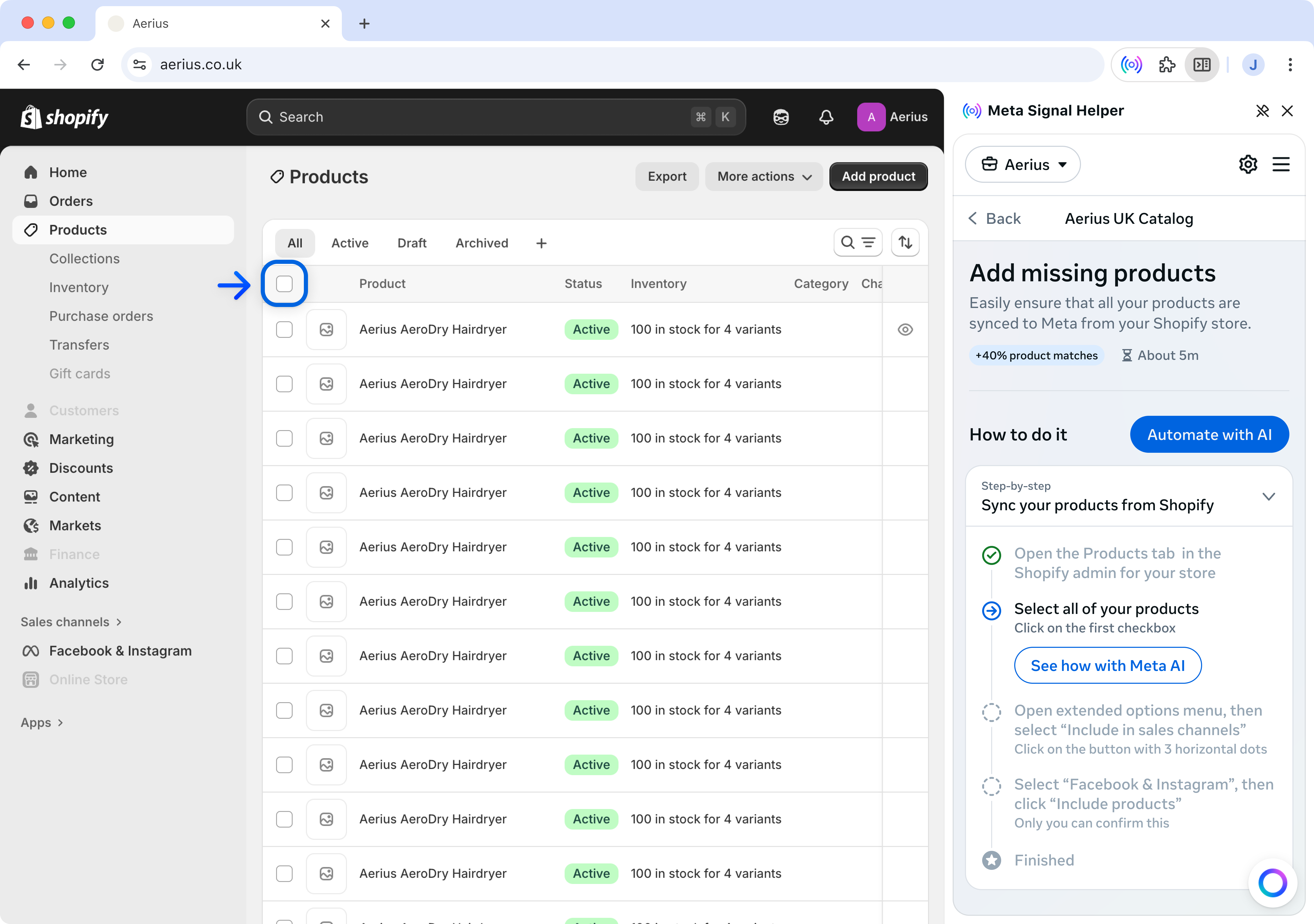Open the hamburger menu in Meta Signal Helper
Viewport: 1314px width, 924px height.
tap(1281, 164)
